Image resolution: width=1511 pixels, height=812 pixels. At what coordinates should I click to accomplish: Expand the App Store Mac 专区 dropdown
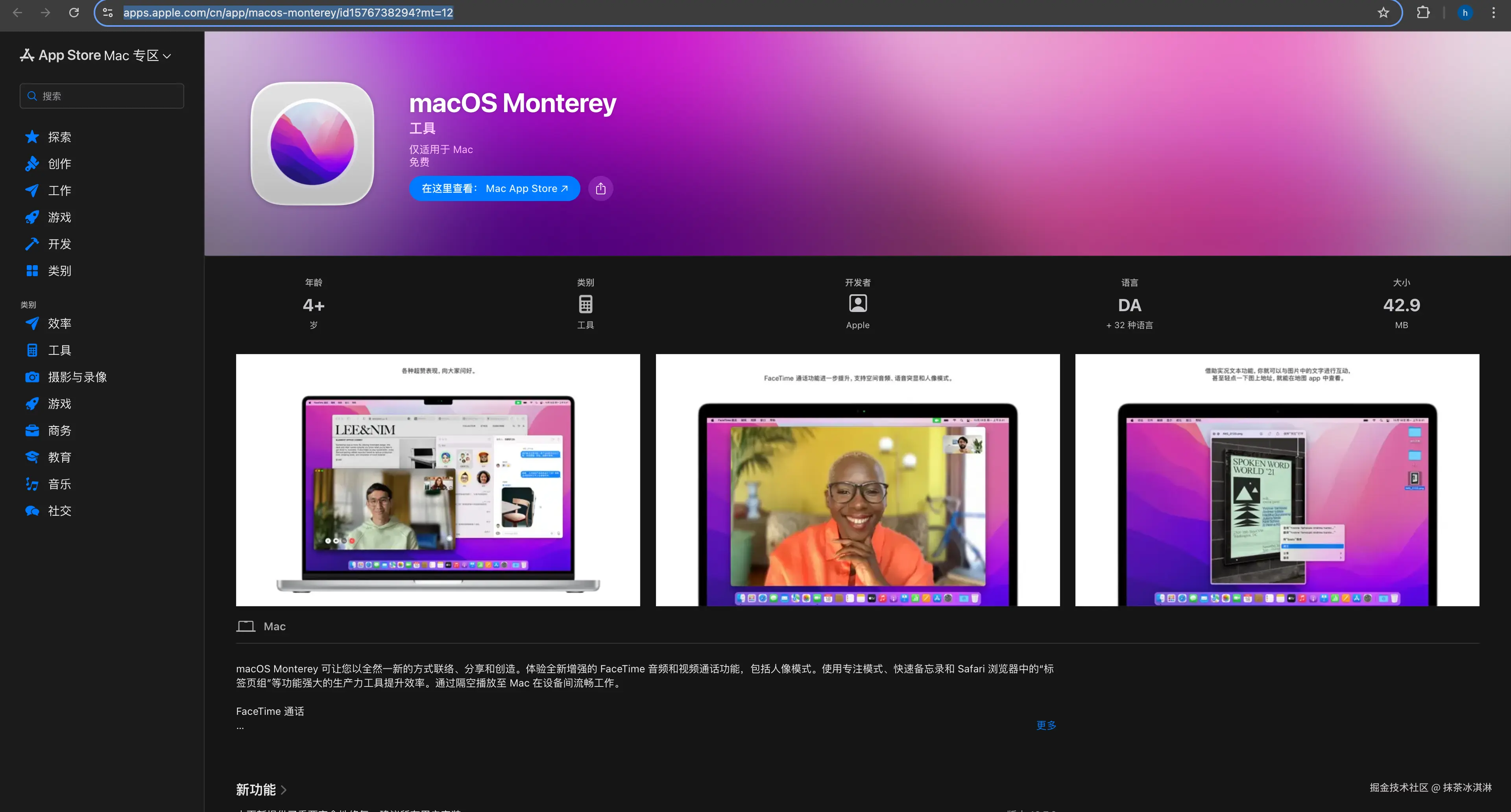(x=167, y=56)
